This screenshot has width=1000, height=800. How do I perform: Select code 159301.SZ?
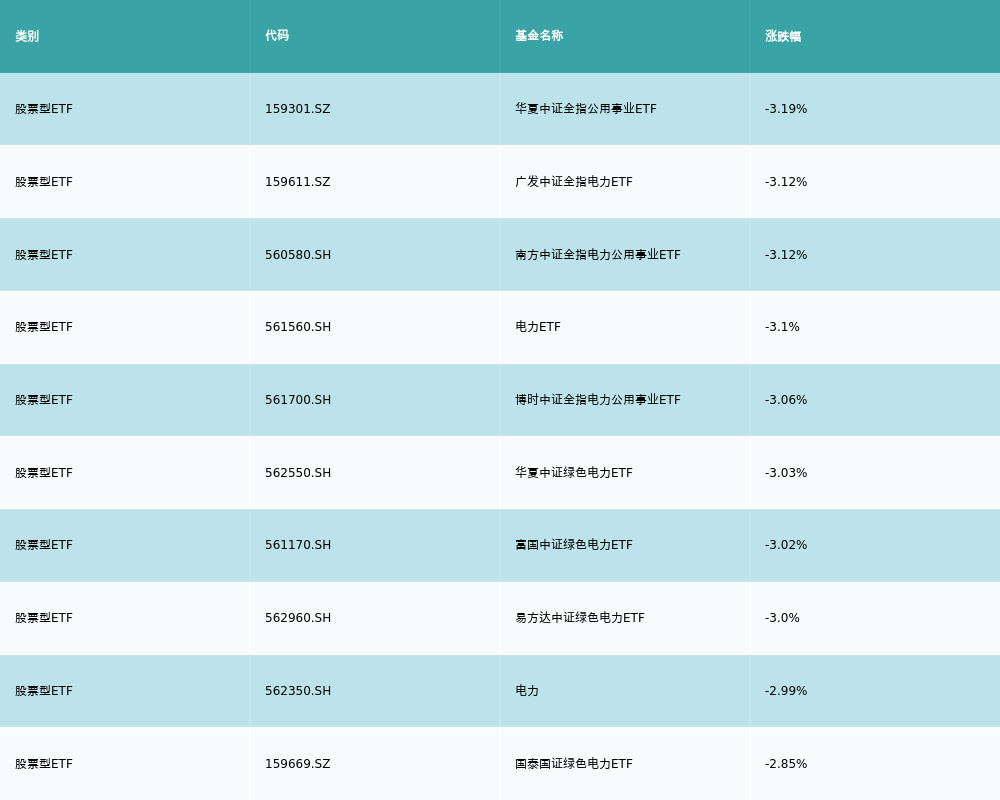pyautogui.click(x=297, y=109)
